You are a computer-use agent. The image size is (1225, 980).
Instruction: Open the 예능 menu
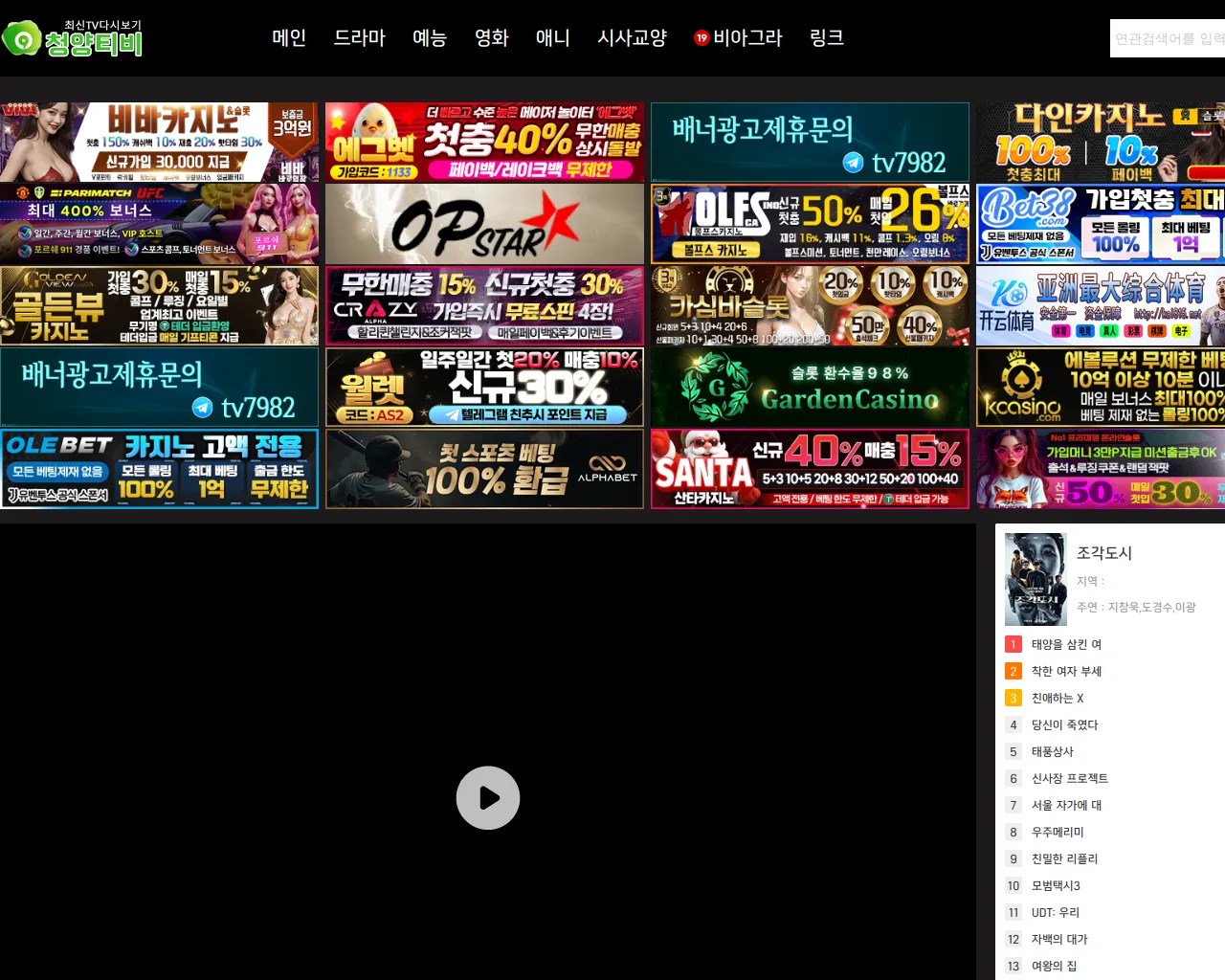pyautogui.click(x=430, y=37)
